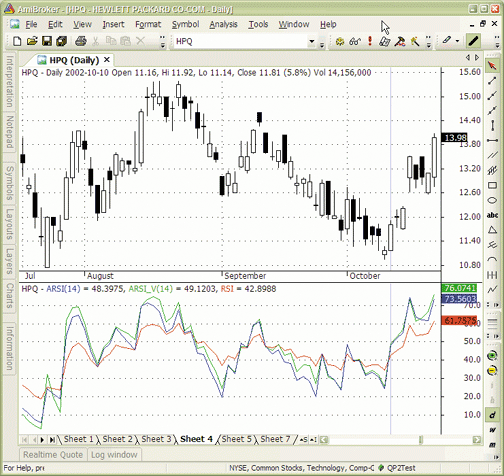504x476 pixels.
Task: Expand the symbol HPQ dropdown arrow
Action: pos(312,42)
